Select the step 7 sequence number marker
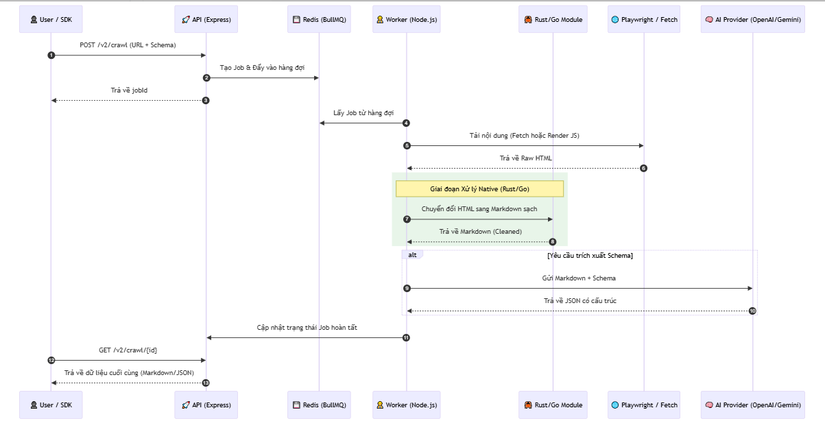The width and height of the screenshot is (825, 423). [407, 219]
